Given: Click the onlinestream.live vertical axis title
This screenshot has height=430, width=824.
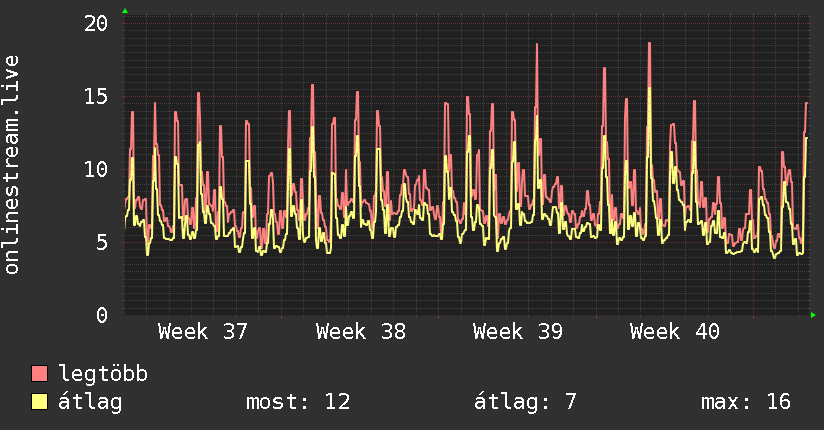Looking at the screenshot, I should [11, 165].
